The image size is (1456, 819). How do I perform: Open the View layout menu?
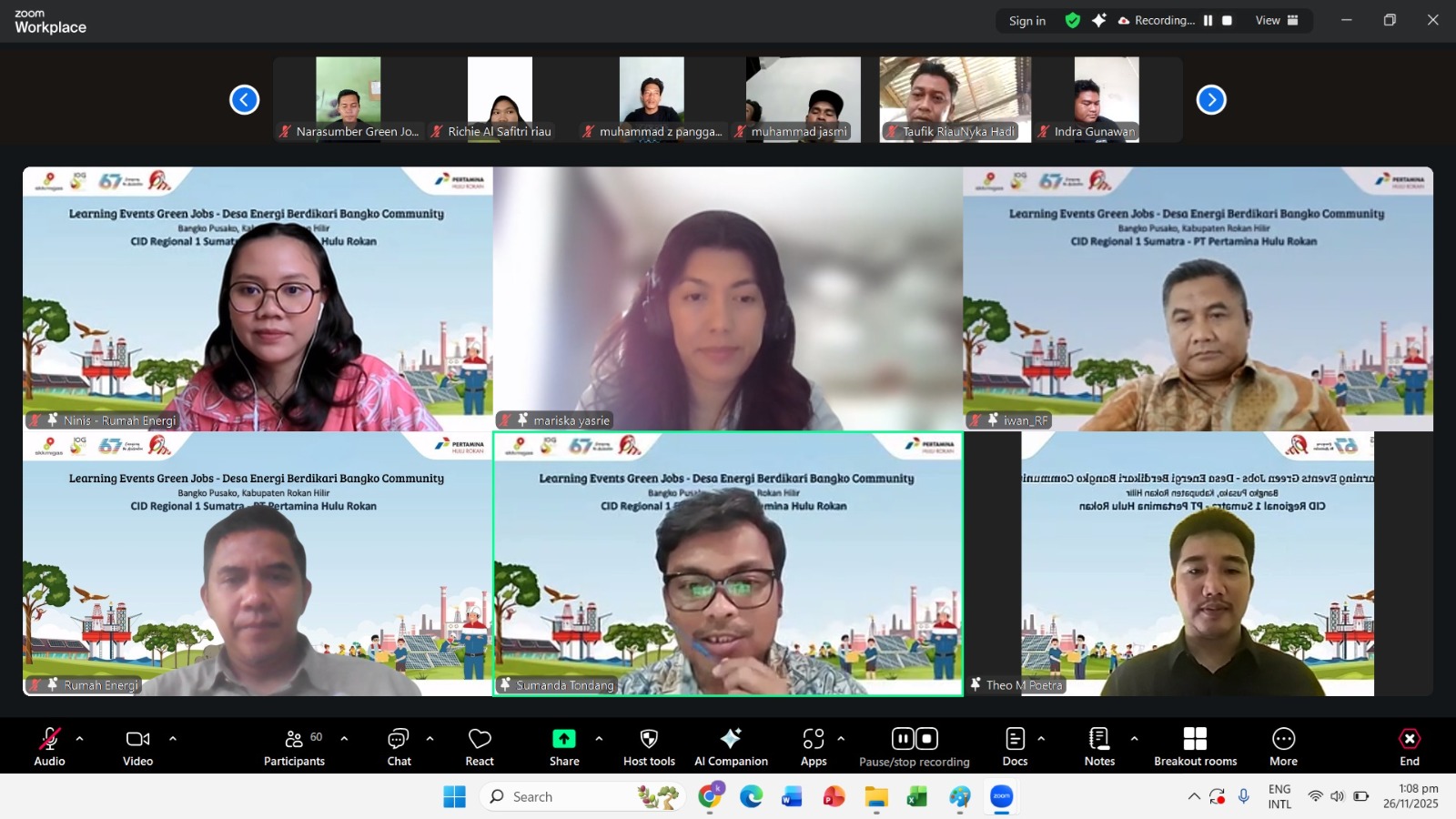pyautogui.click(x=1277, y=21)
